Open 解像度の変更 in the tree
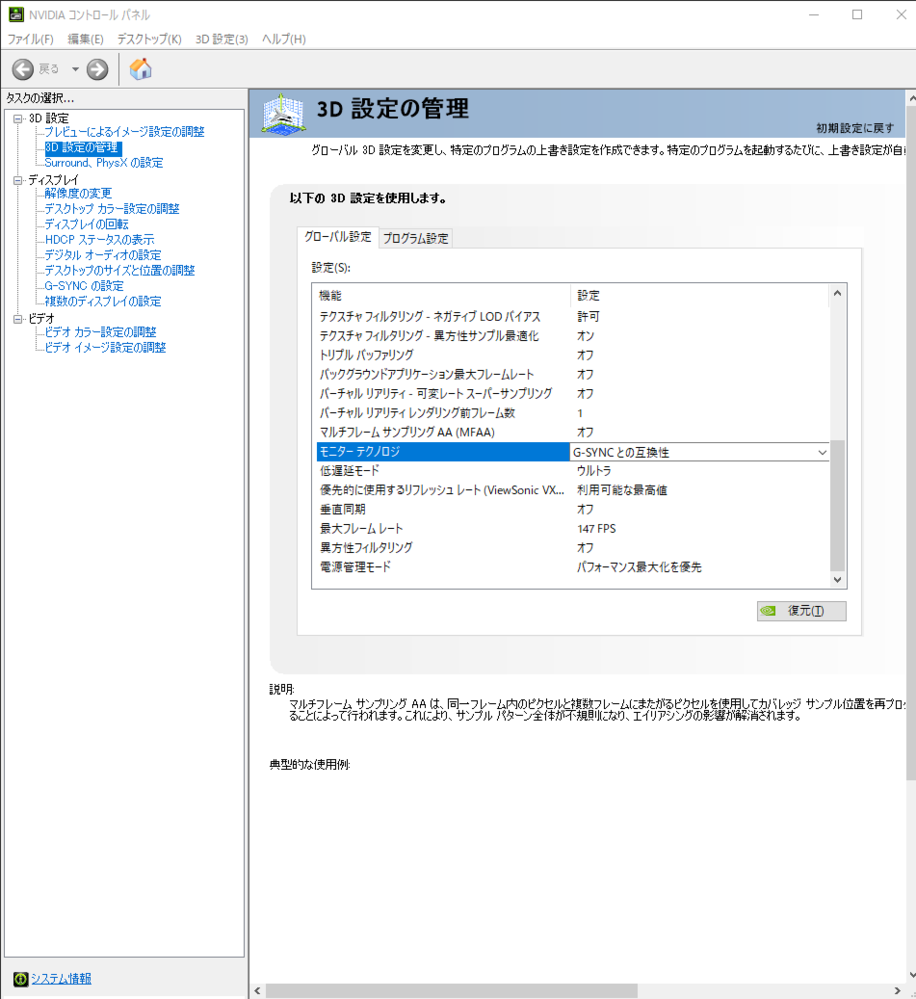Viewport: 916px width, 999px height. coord(78,194)
